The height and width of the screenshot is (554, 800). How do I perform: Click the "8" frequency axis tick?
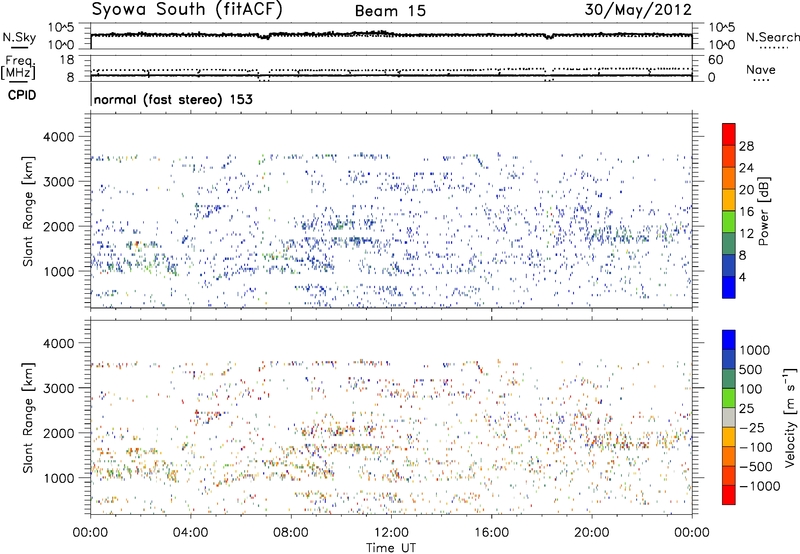point(70,77)
